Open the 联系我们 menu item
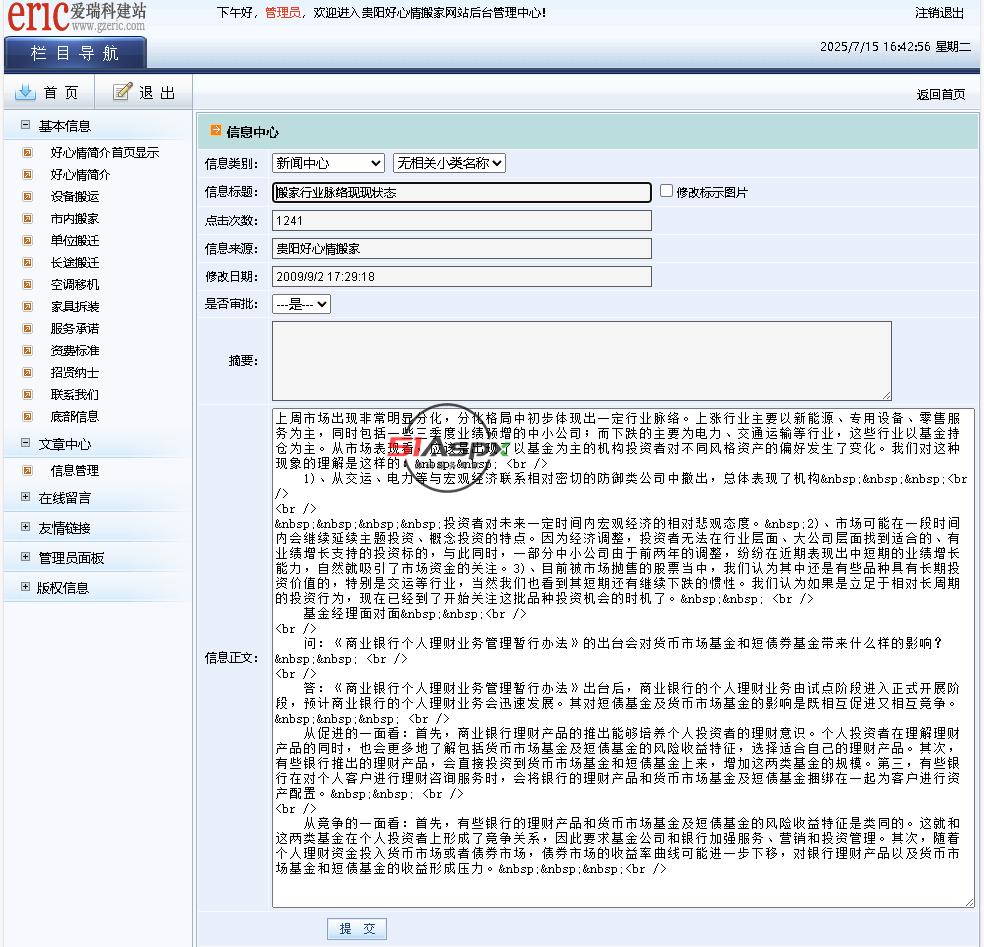The height and width of the screenshot is (947, 984). 75,394
